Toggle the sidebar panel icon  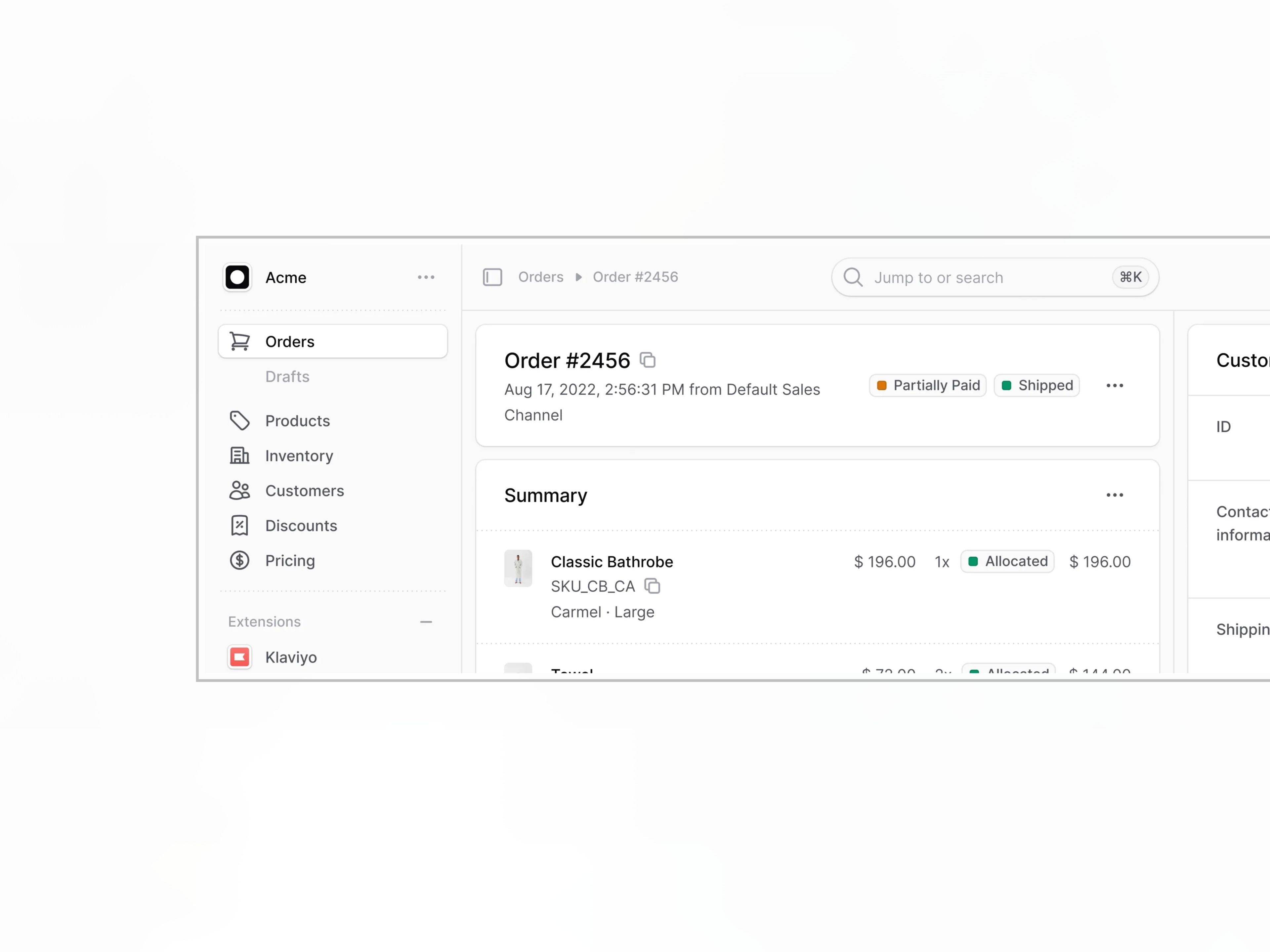point(492,277)
